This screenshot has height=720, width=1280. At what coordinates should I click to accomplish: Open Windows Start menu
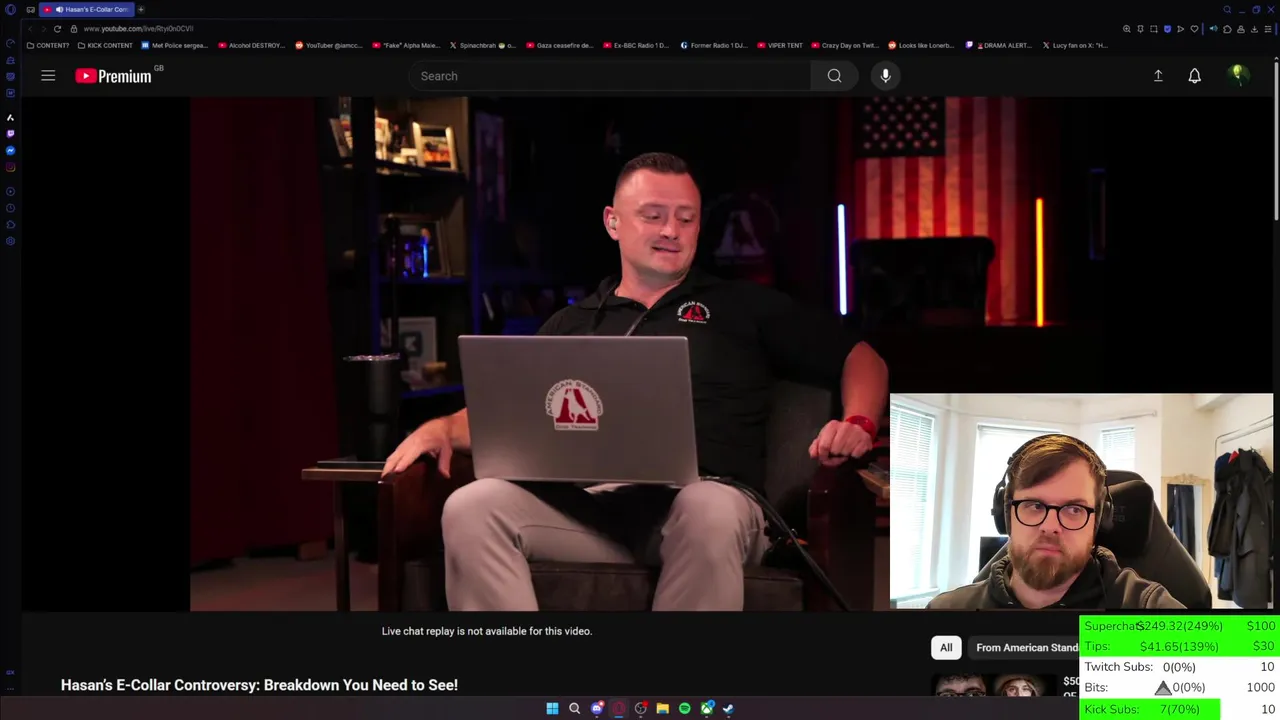[552, 708]
